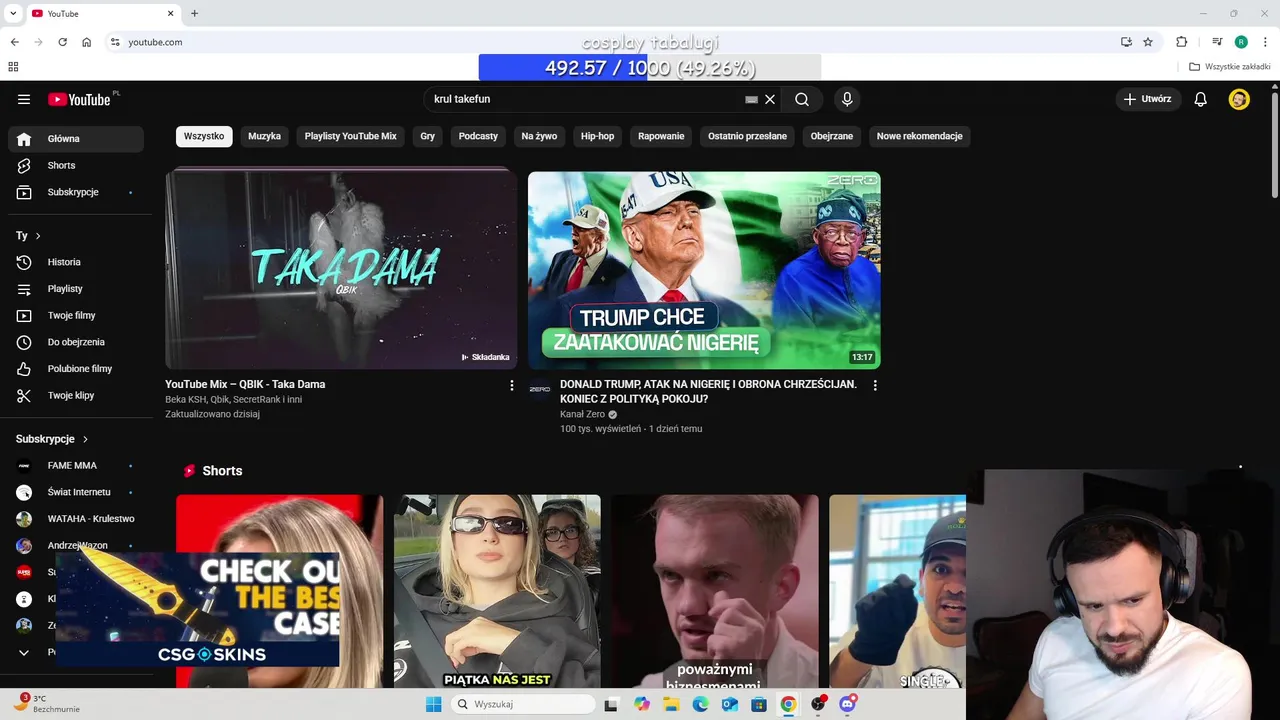
Task: Select the Na żywo filter chip
Action: tap(539, 136)
